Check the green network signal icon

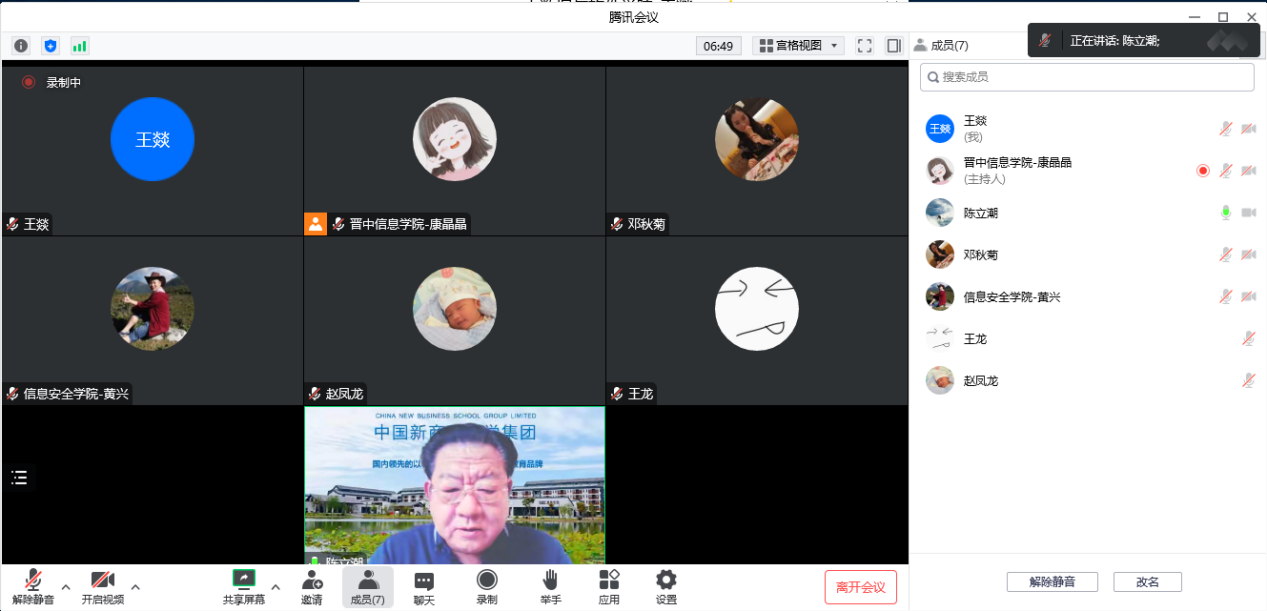point(79,46)
